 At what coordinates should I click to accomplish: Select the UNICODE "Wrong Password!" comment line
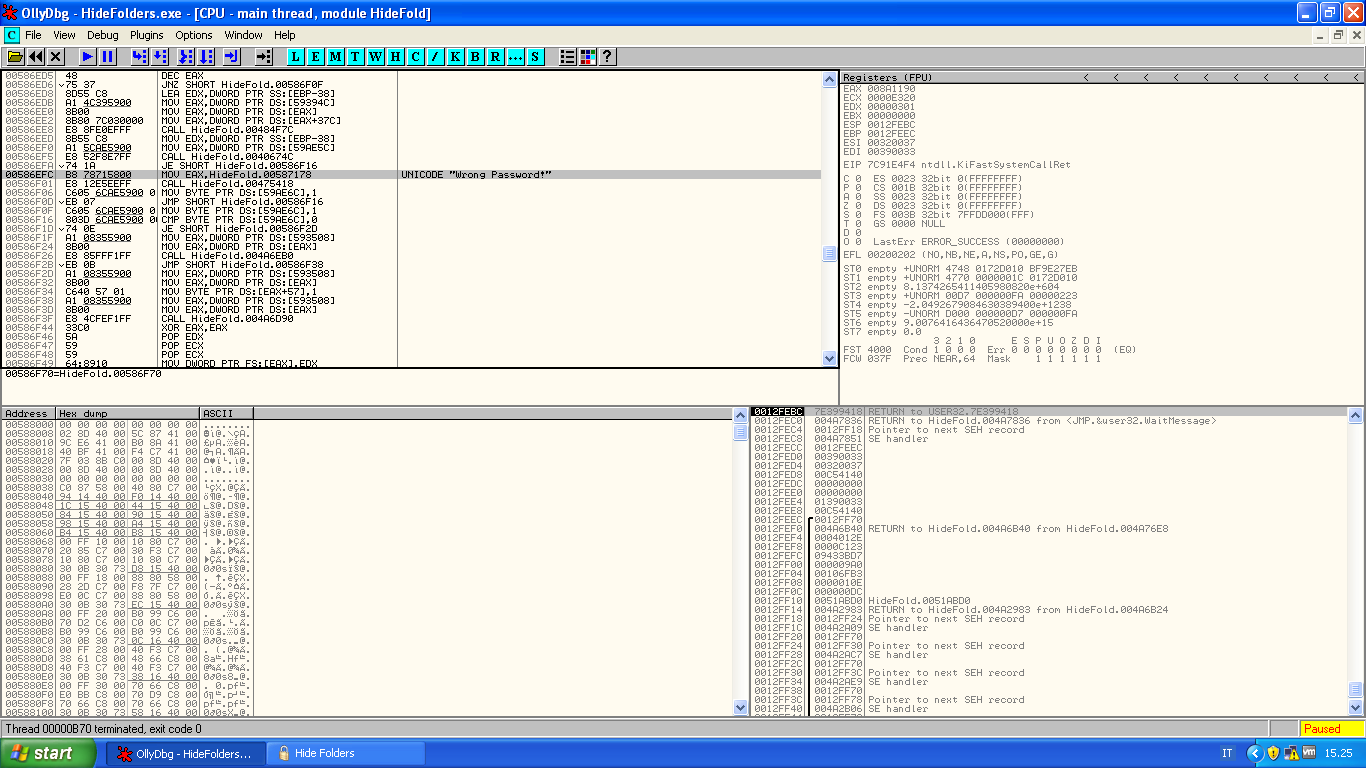coord(478,175)
